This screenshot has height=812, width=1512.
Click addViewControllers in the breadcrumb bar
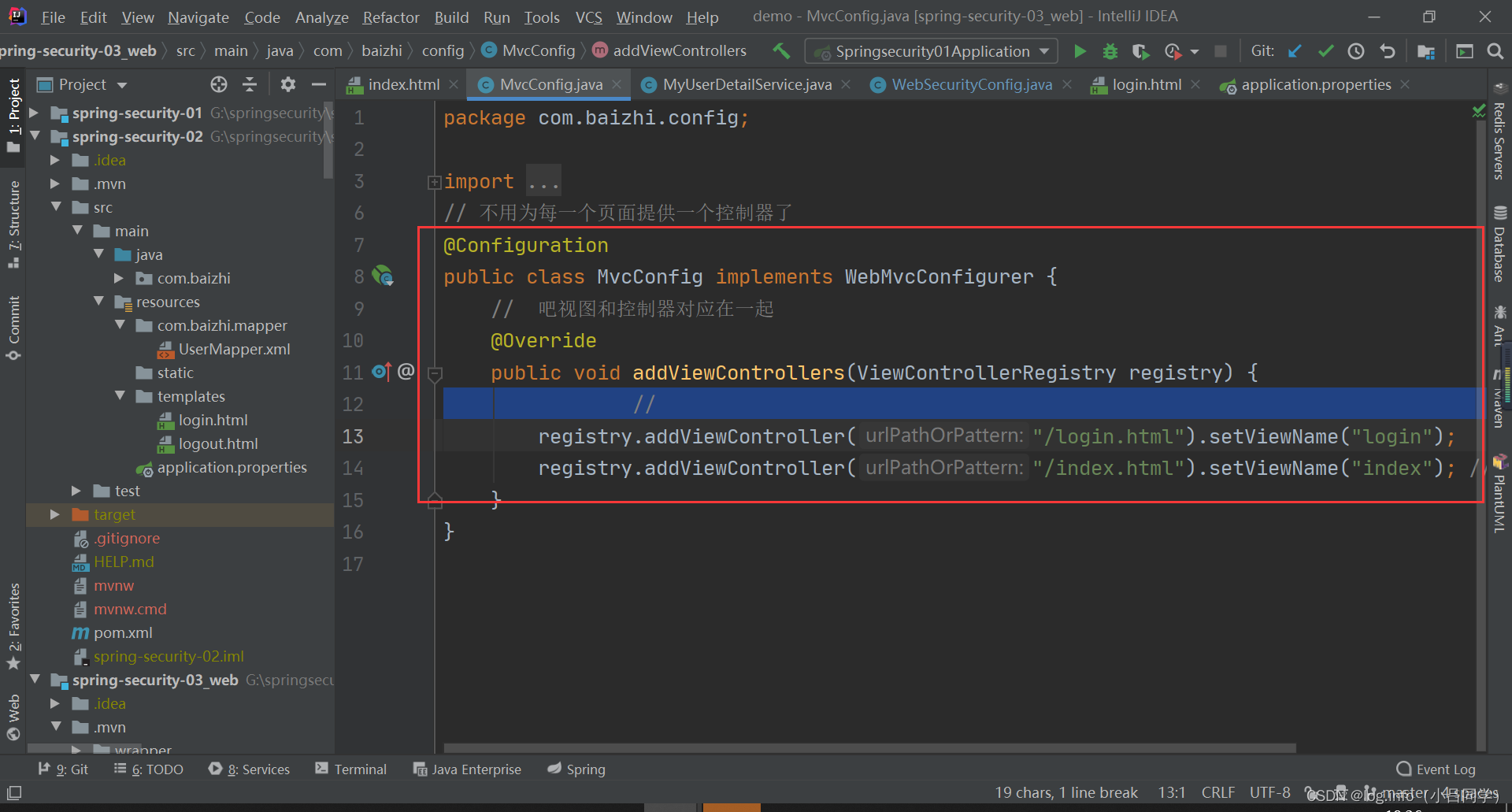pyautogui.click(x=680, y=51)
